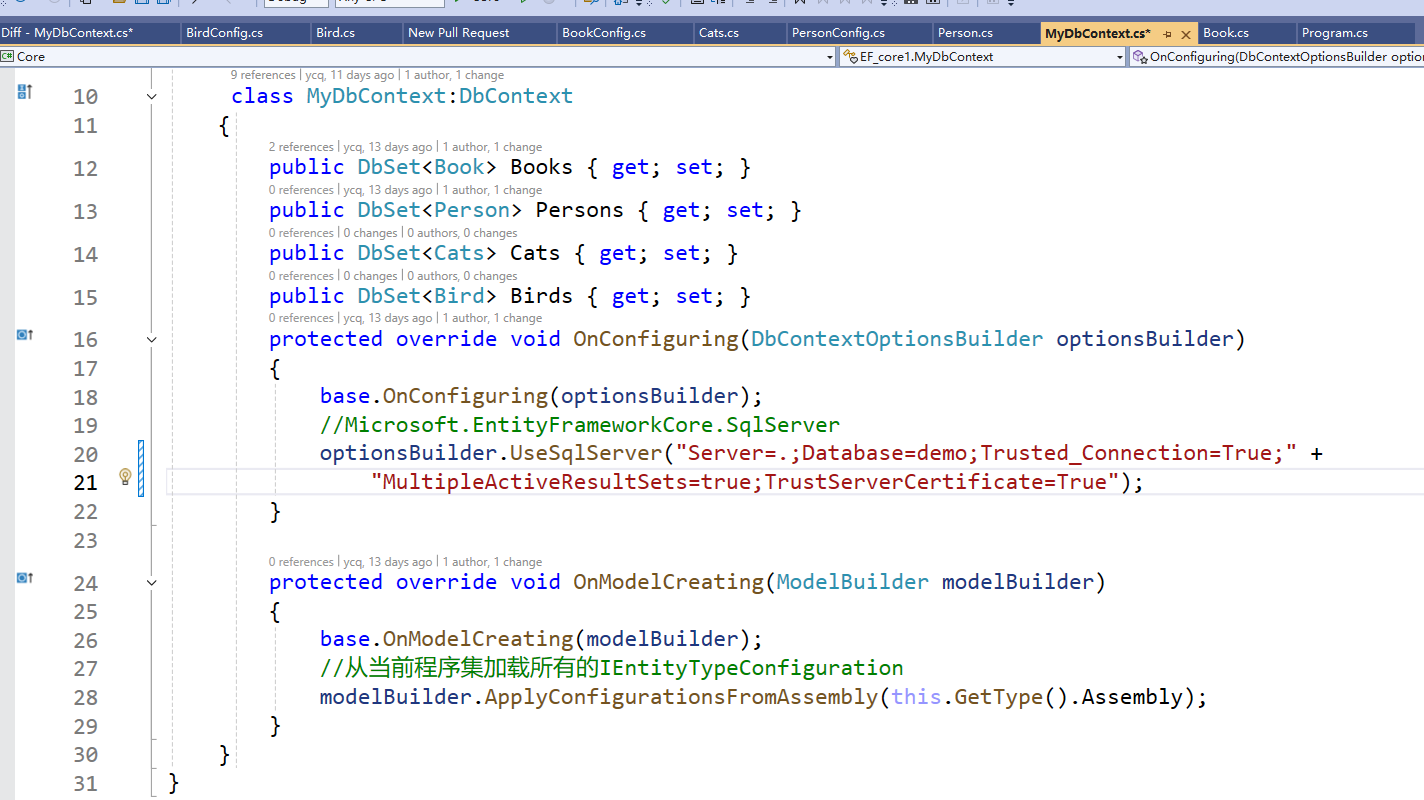This screenshot has height=800, width=1424.
Task: Start debugging with the green run arrow
Action: click(456, 5)
